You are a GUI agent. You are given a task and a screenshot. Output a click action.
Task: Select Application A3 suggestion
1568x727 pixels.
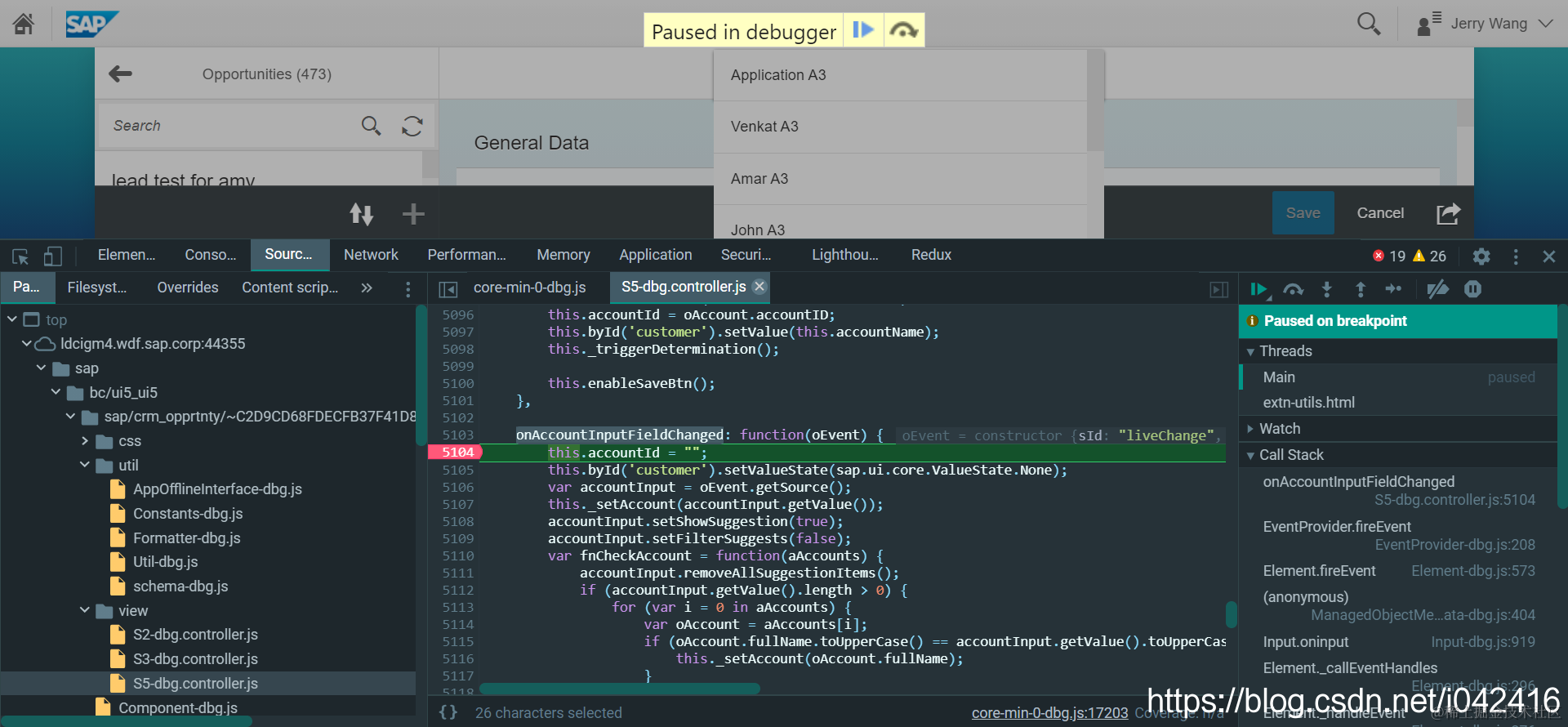[900, 75]
